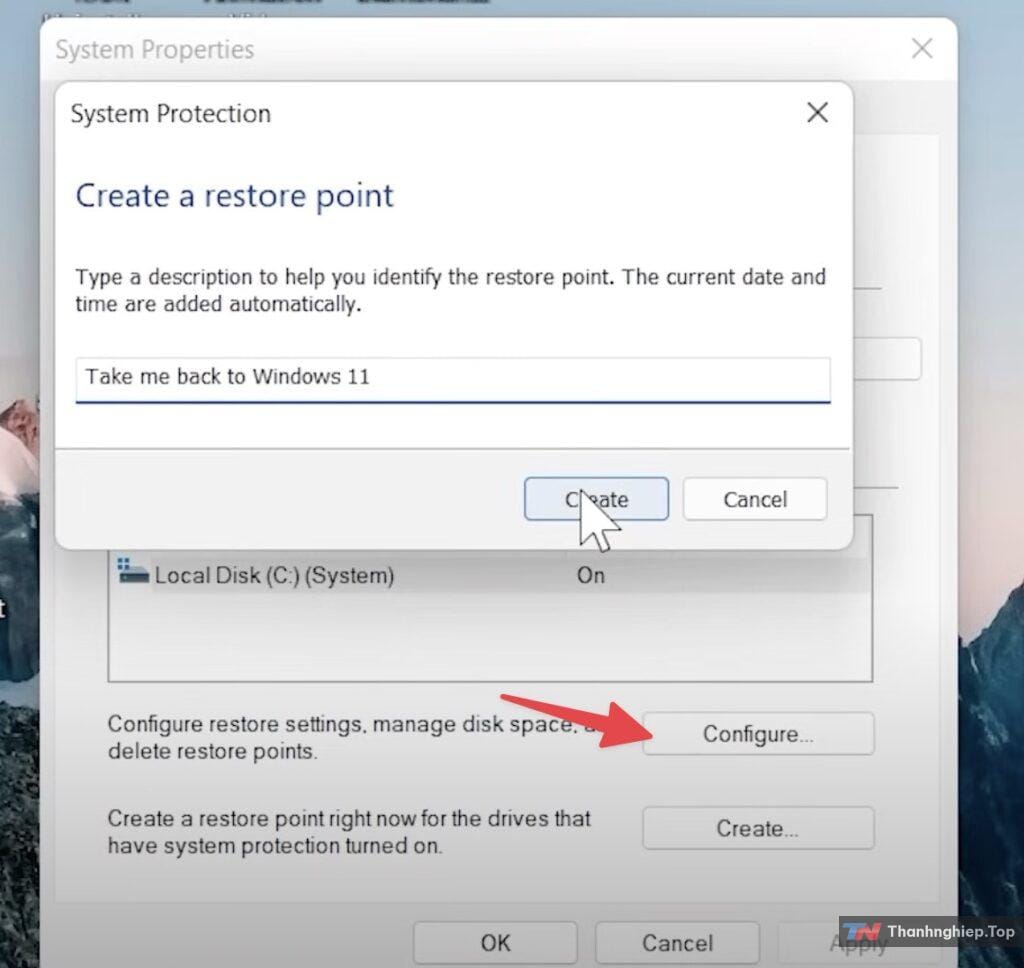Close the System Protection dialog
1024x968 pixels.
(817, 113)
